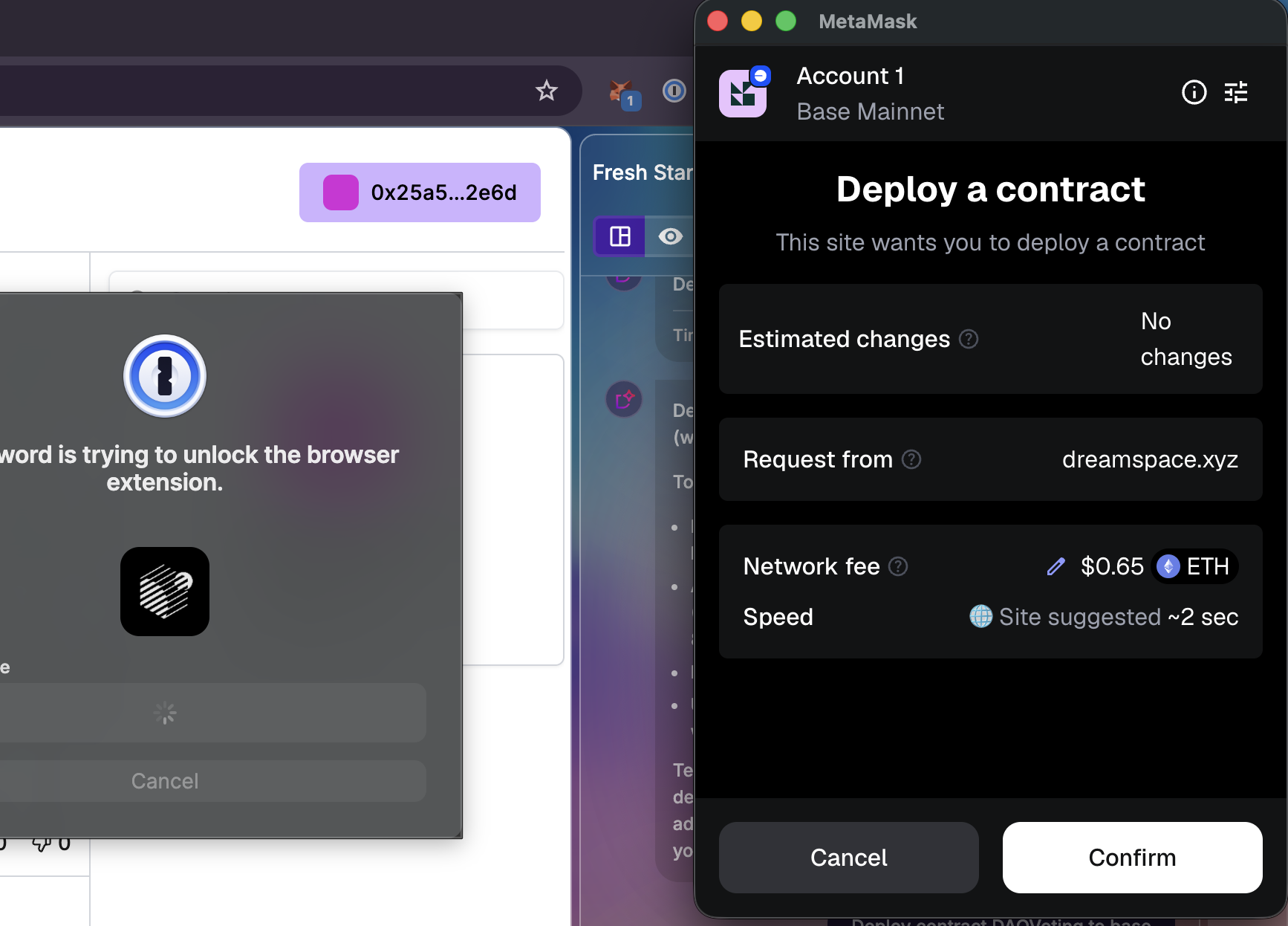The width and height of the screenshot is (1288, 926).
Task: Show Estimated changes help tooltip icon
Action: 969,339
